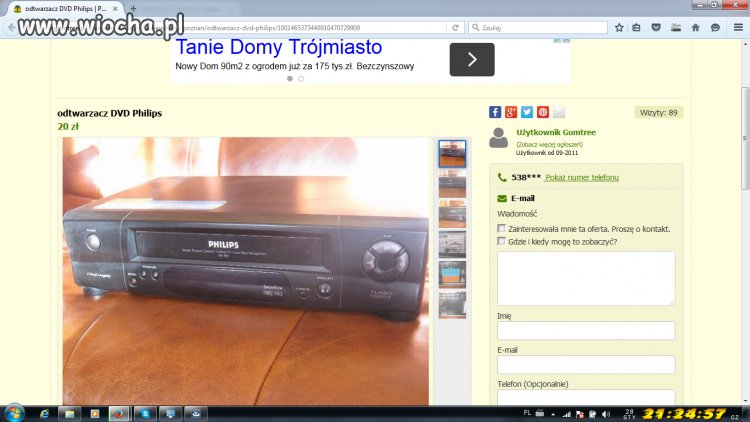Share the listing on Twitter
The height and width of the screenshot is (422, 750).
tap(527, 112)
